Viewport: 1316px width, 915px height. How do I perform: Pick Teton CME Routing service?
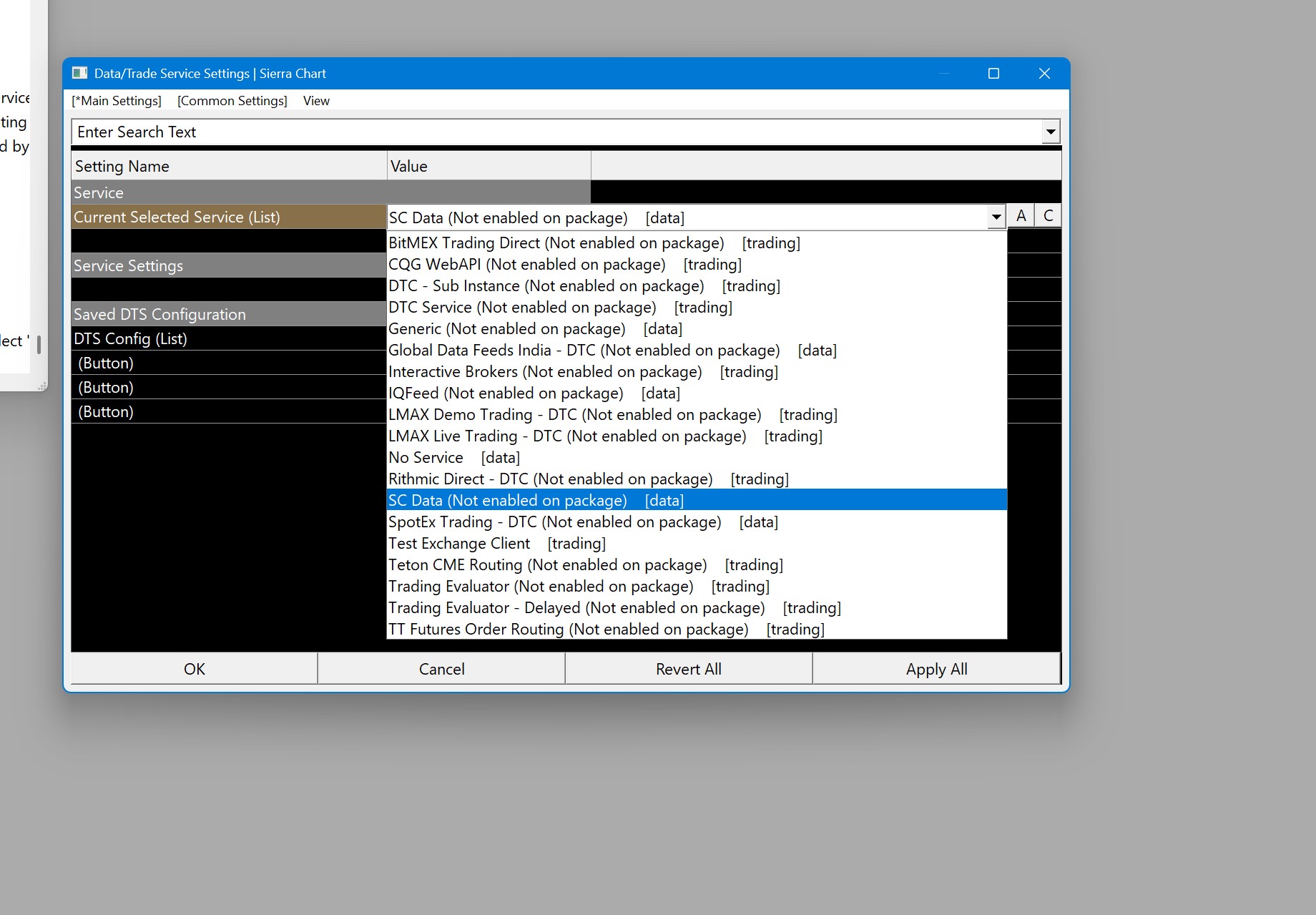coord(697,564)
